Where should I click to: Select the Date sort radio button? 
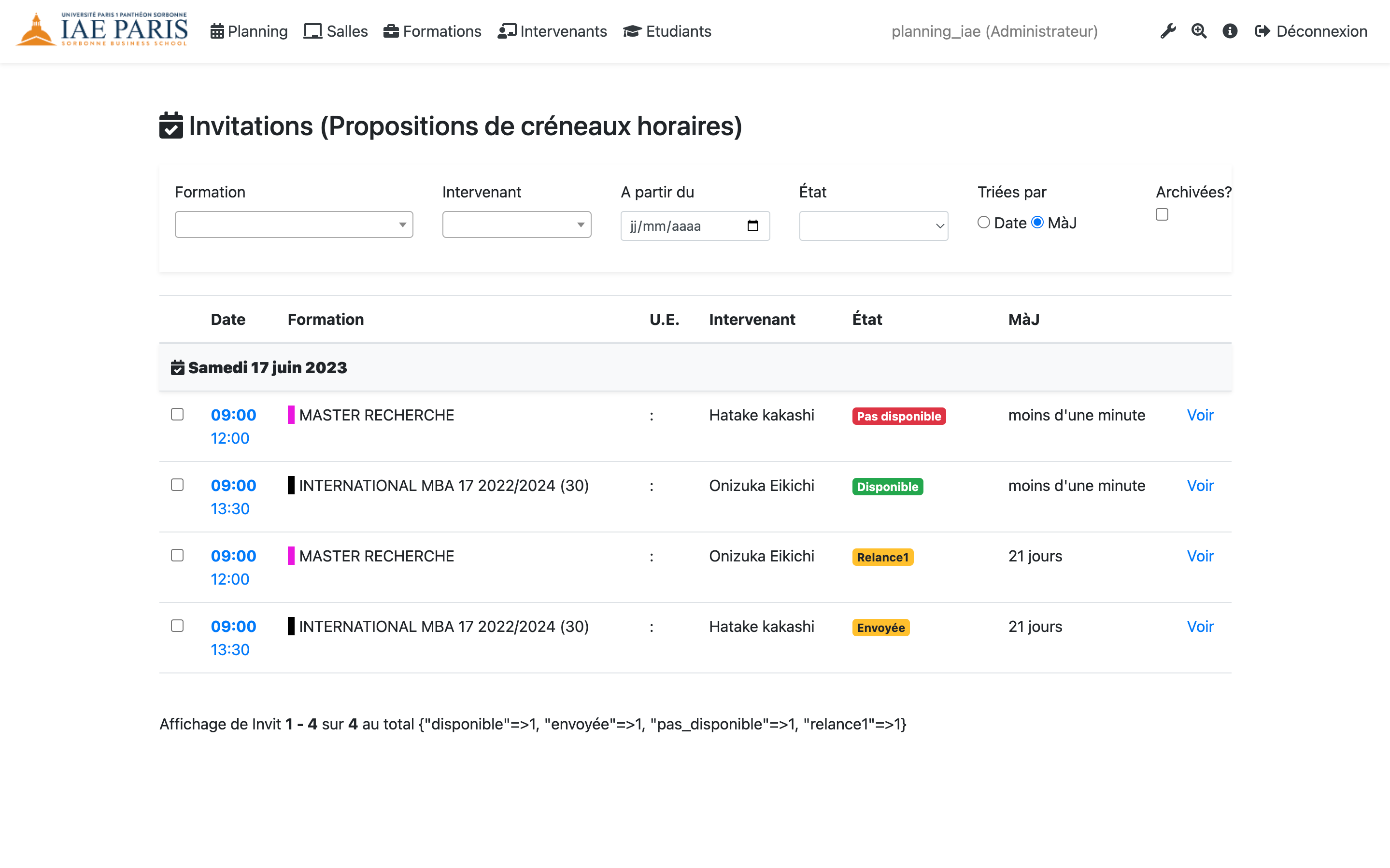coord(983,222)
